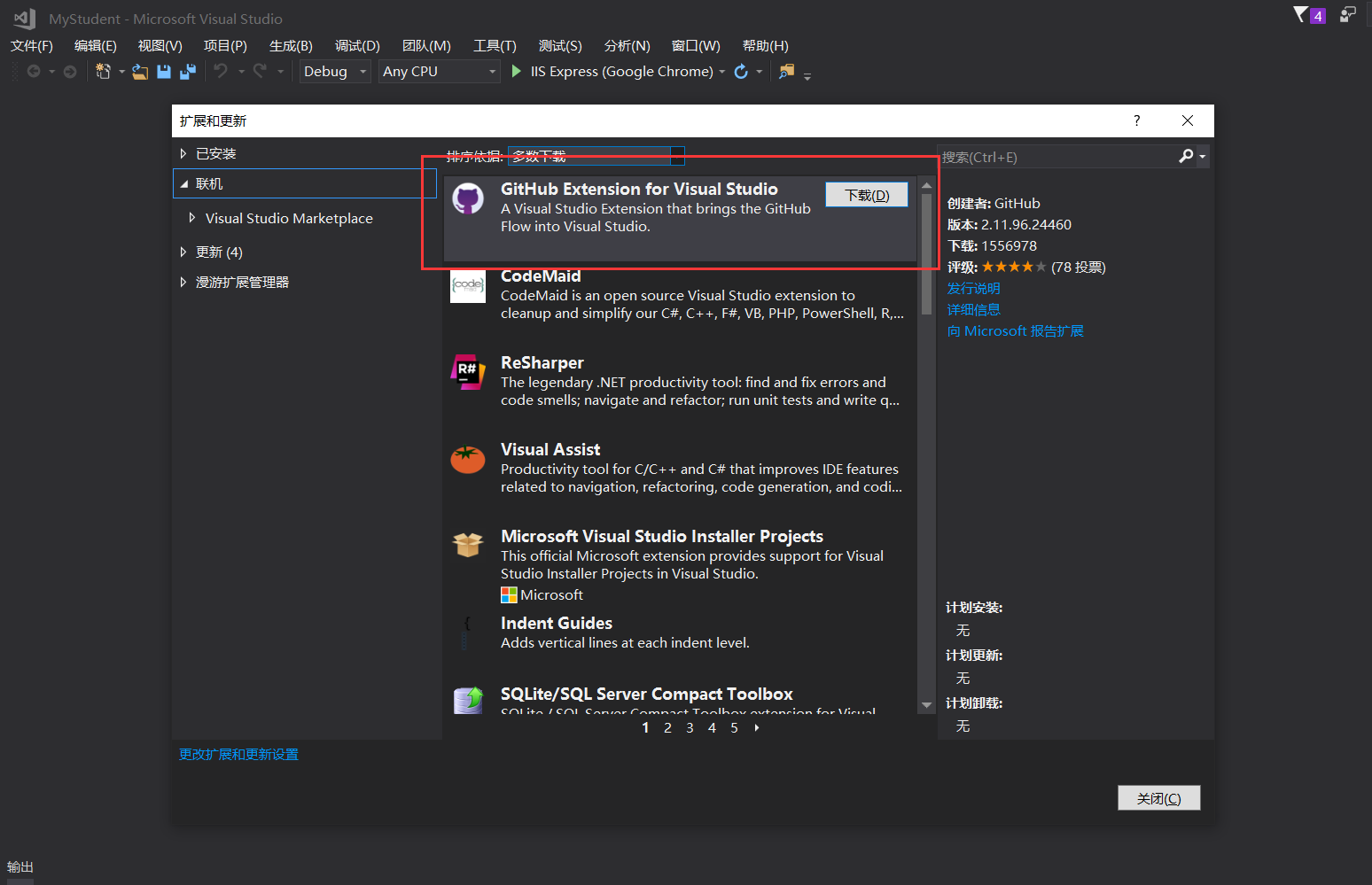The image size is (1372, 885).
Task: Open the Any CPU platform dropdown
Action: pyautogui.click(x=440, y=72)
